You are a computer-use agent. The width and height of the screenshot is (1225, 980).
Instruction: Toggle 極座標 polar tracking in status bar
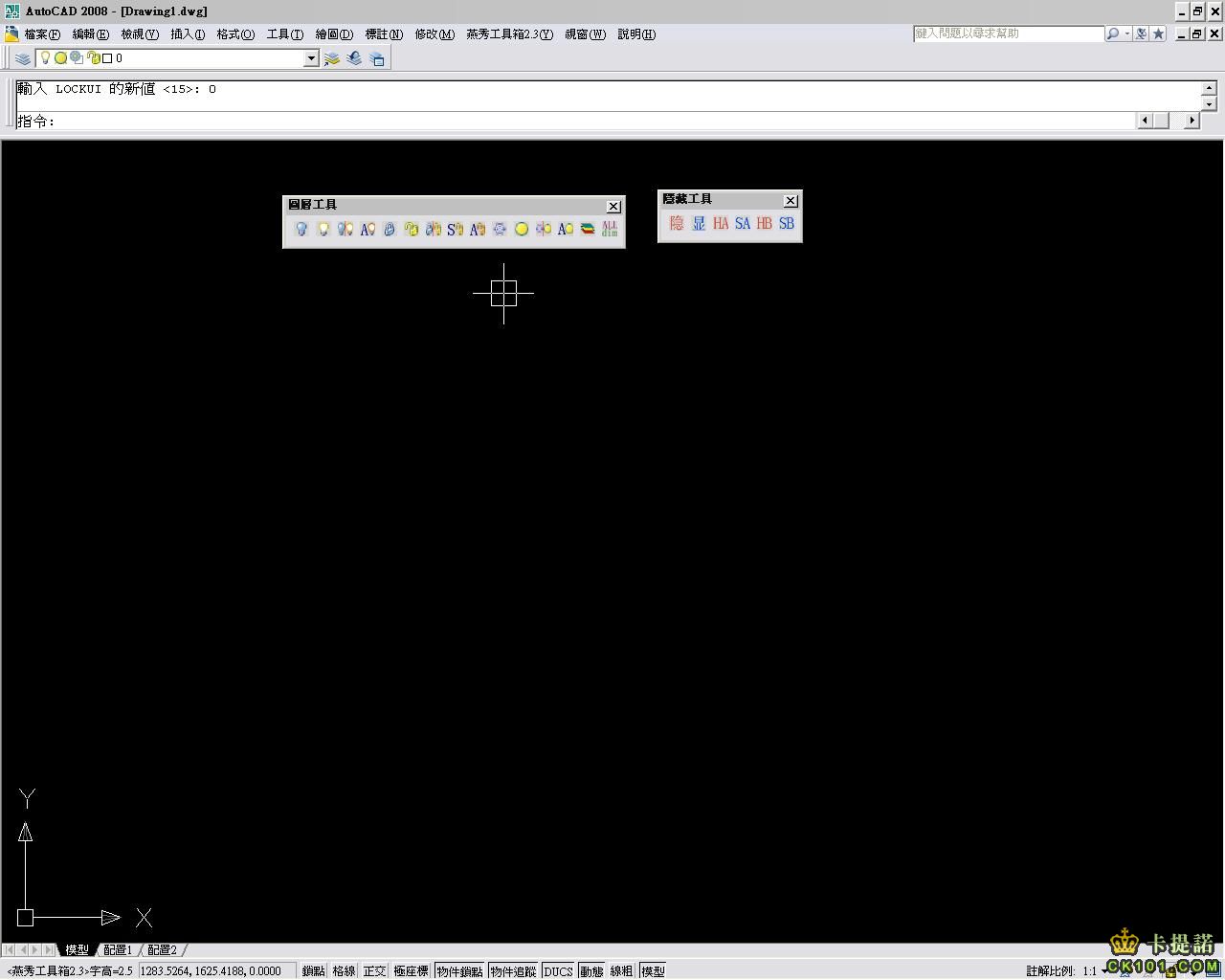tap(411, 970)
